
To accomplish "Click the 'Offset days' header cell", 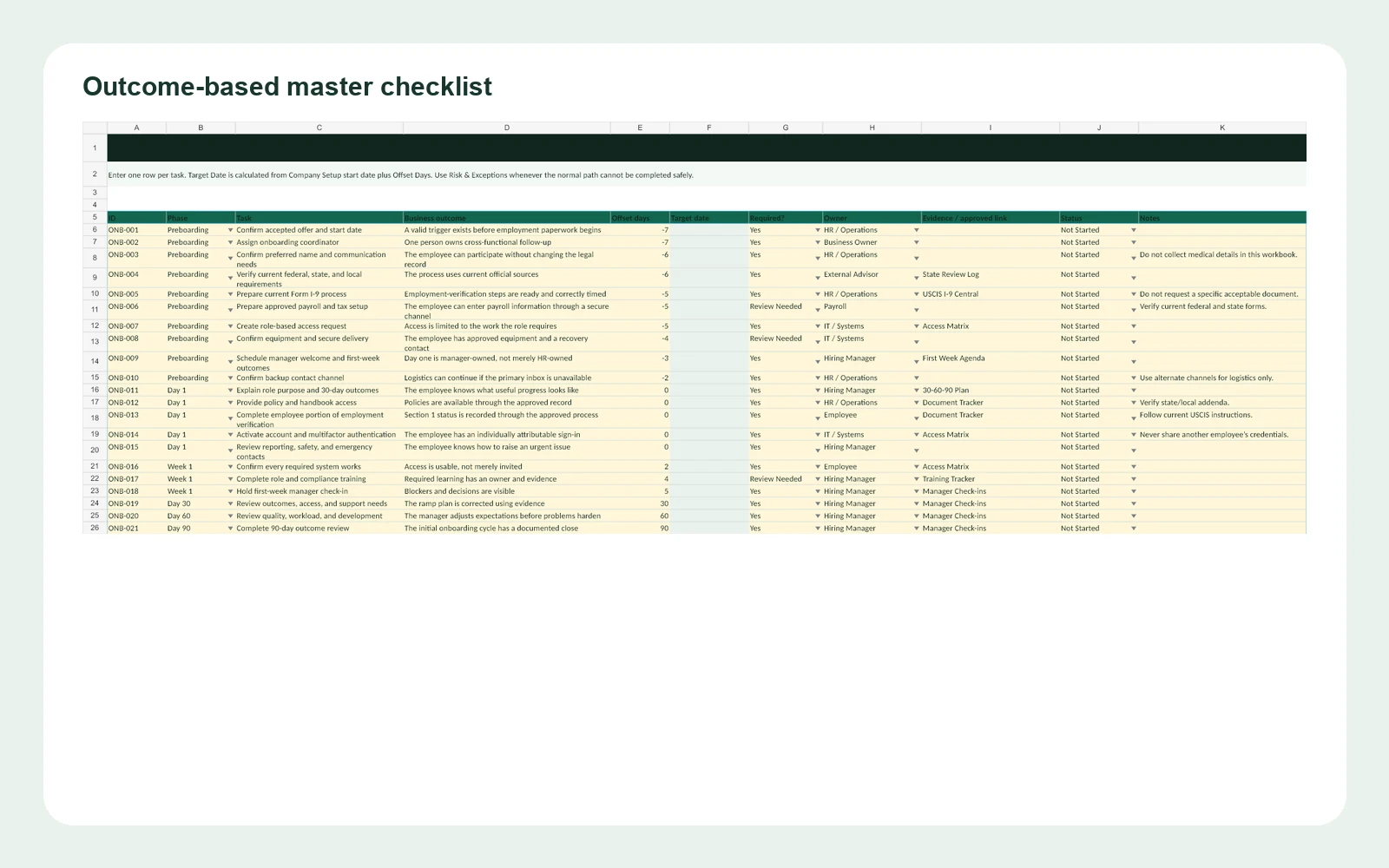I will [640, 218].
